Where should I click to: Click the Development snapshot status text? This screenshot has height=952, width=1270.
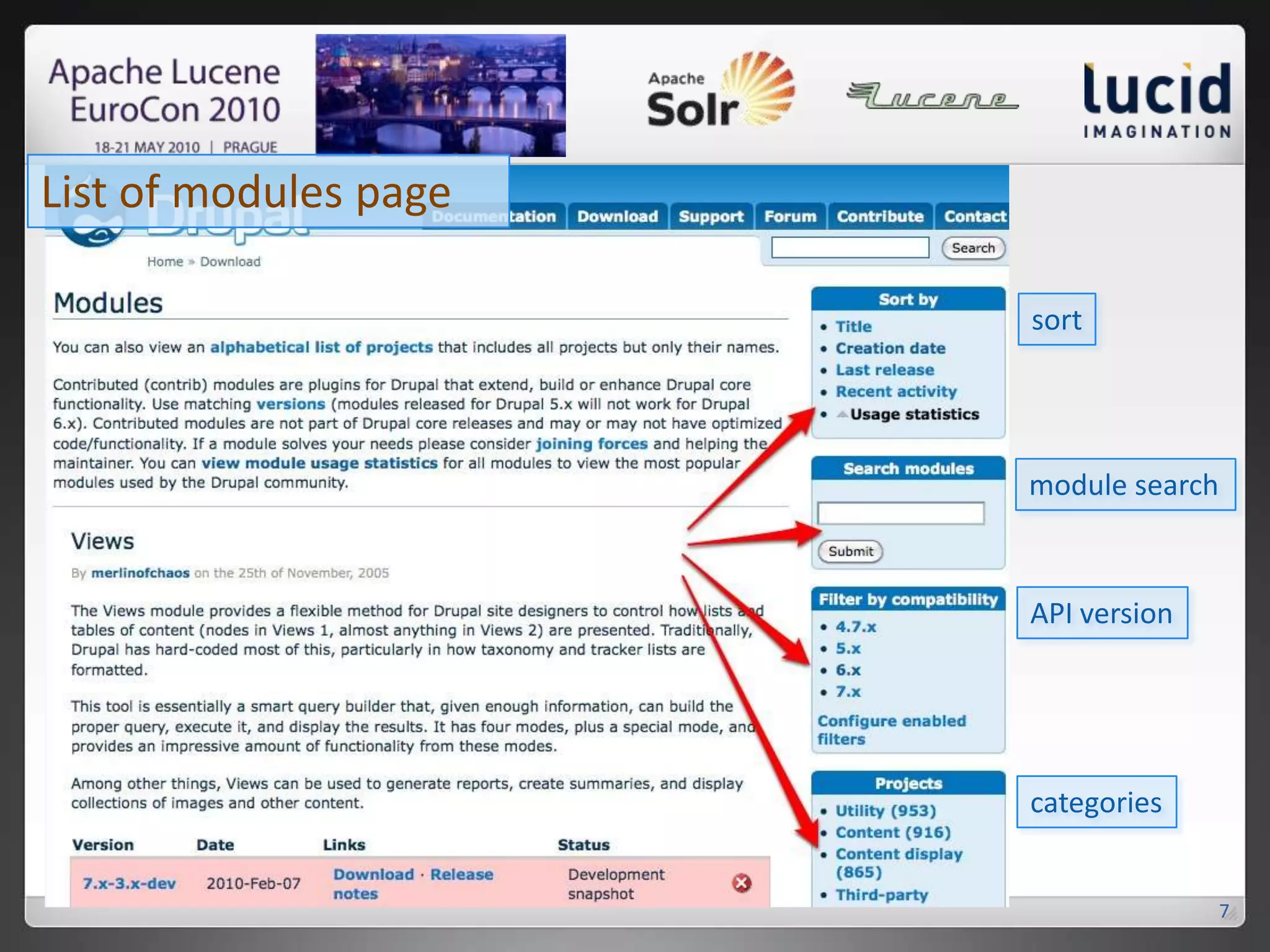click(x=616, y=884)
